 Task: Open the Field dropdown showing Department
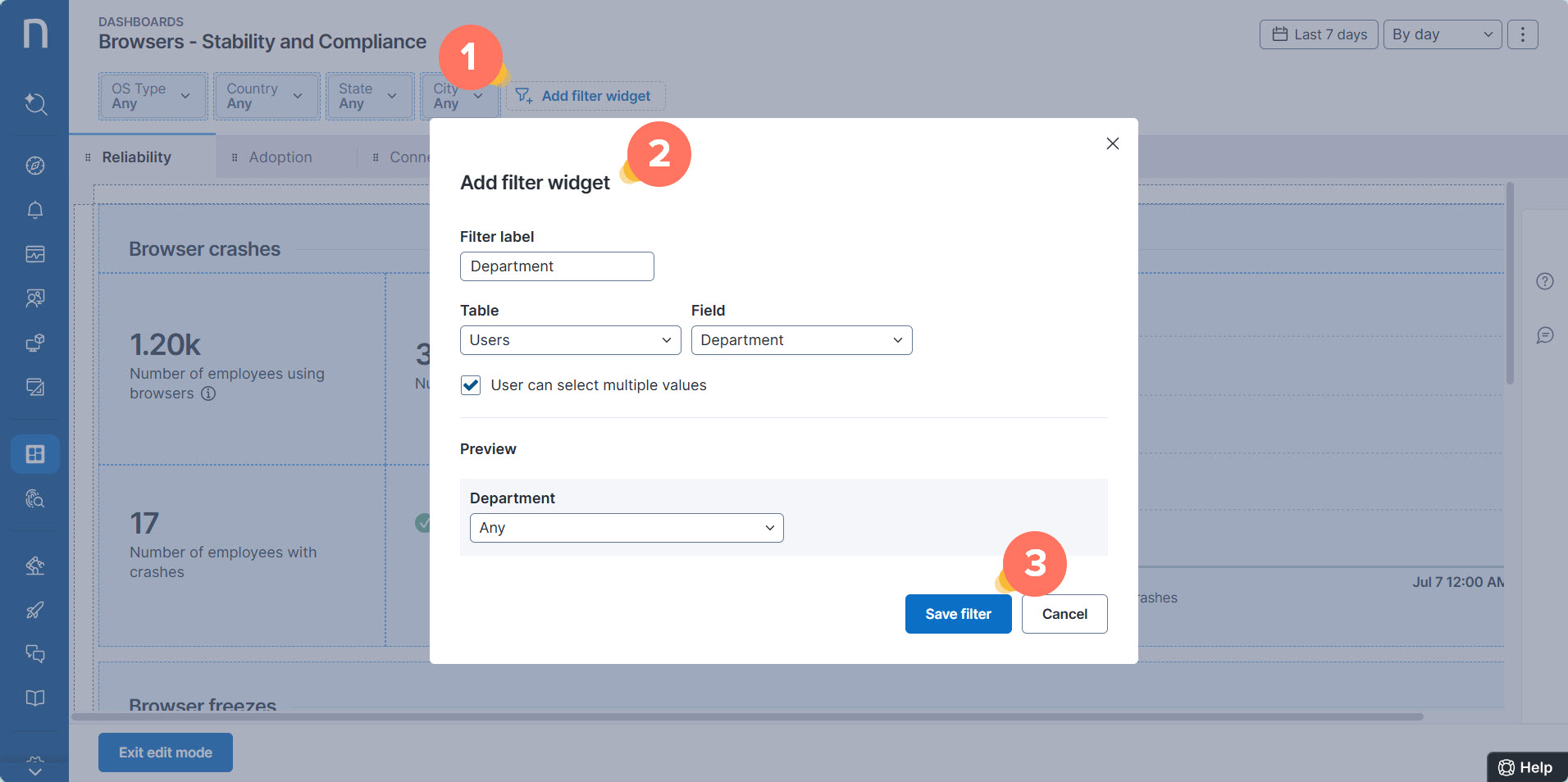801,340
